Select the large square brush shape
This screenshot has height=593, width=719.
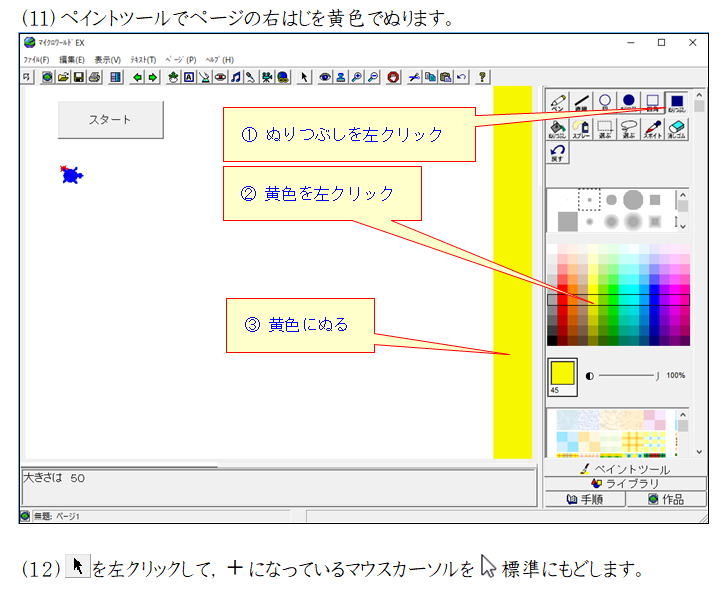568,222
